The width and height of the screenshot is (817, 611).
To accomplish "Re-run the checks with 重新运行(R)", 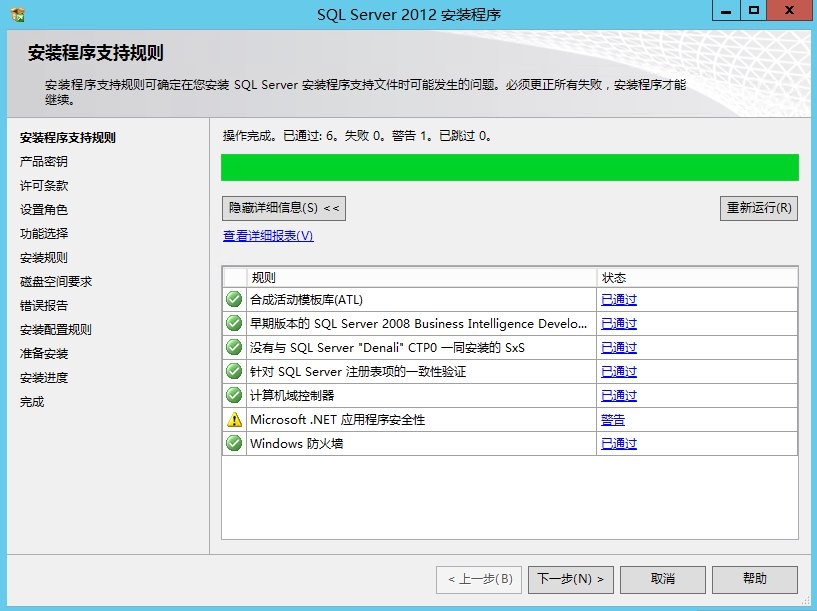I will tap(759, 208).
